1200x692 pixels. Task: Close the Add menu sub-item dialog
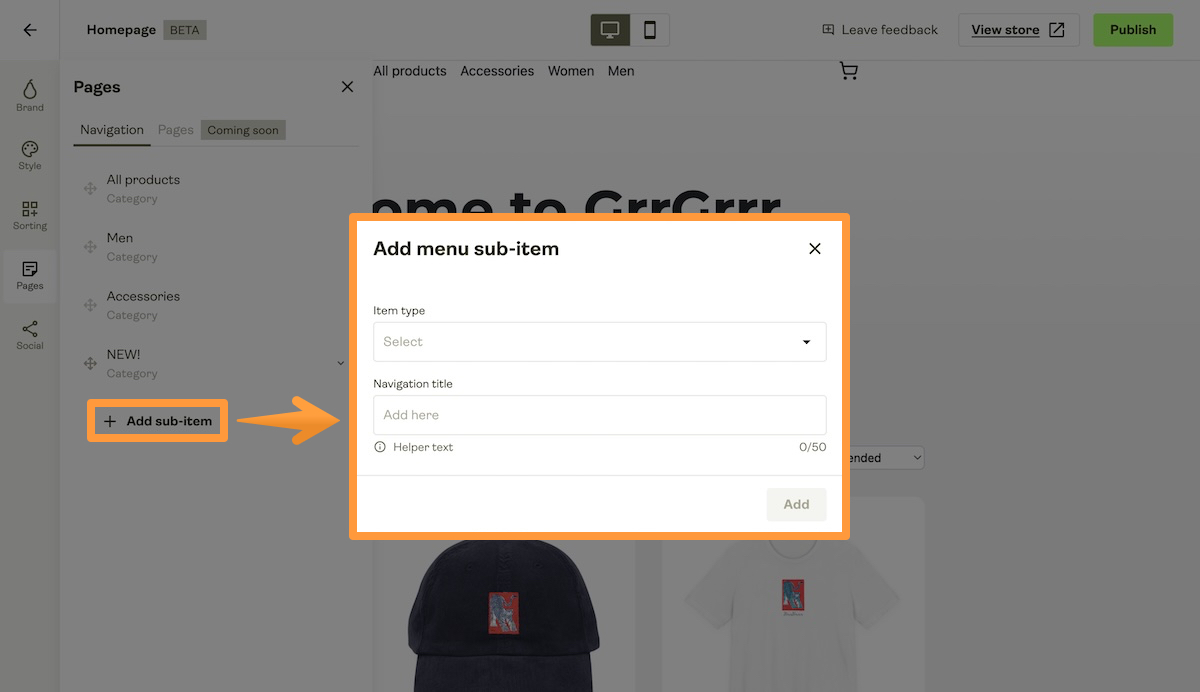(815, 249)
